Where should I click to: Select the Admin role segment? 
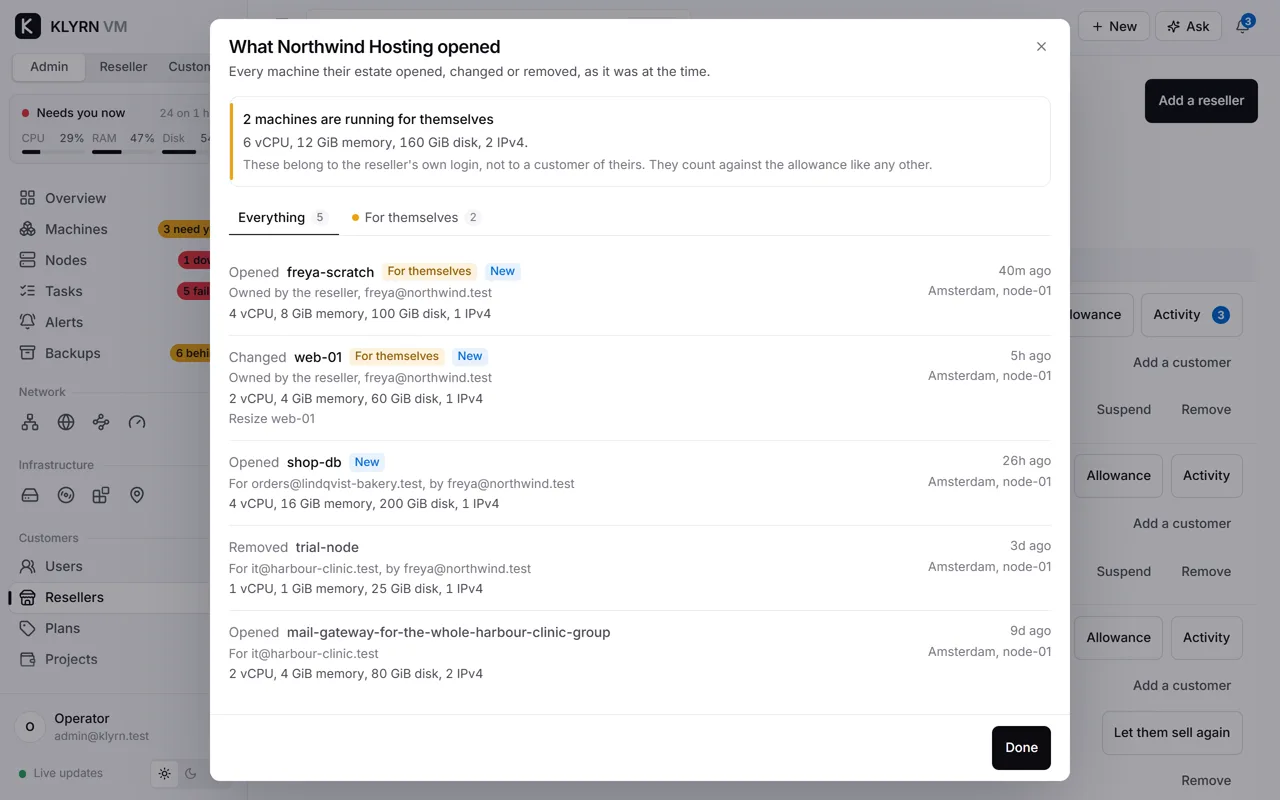(49, 67)
